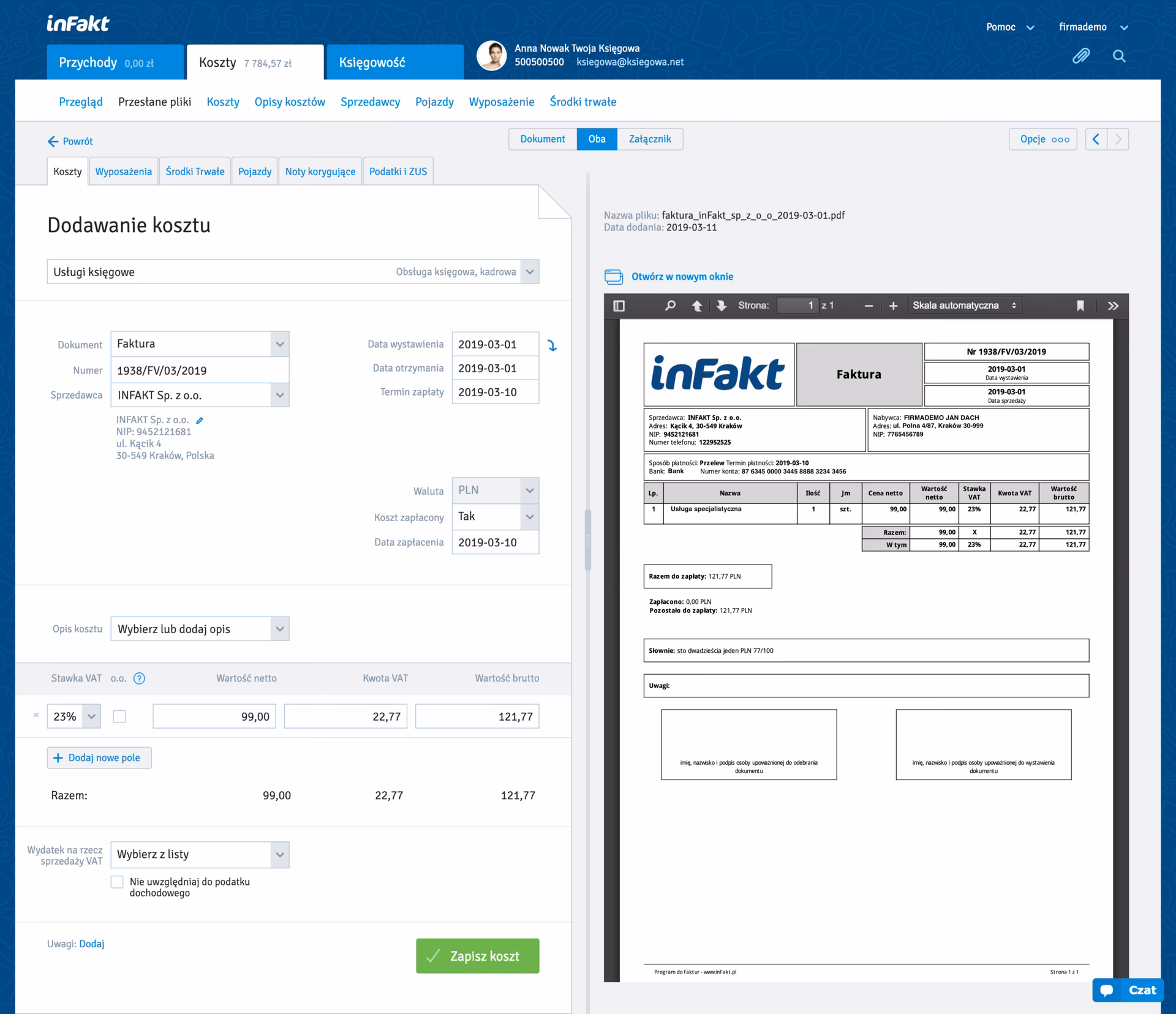The image size is (1176, 1014).
Task: Click the PDF bookmark icon
Action: [x=1080, y=306]
